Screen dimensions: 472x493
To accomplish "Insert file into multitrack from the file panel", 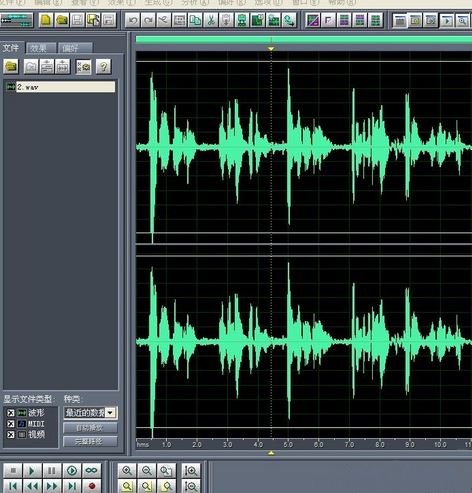I will [47, 67].
